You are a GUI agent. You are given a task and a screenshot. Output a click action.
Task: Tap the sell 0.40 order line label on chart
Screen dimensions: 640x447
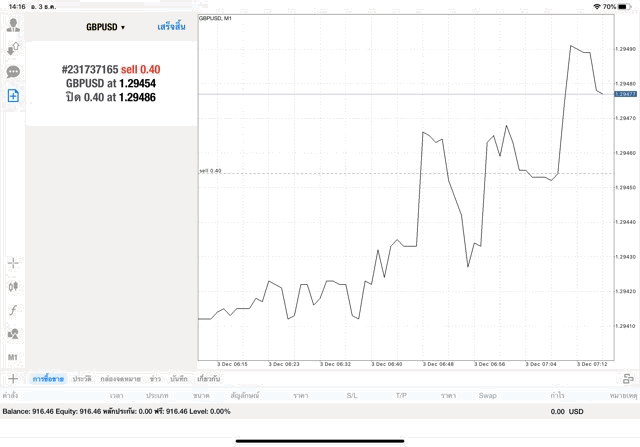pyautogui.click(x=210, y=171)
